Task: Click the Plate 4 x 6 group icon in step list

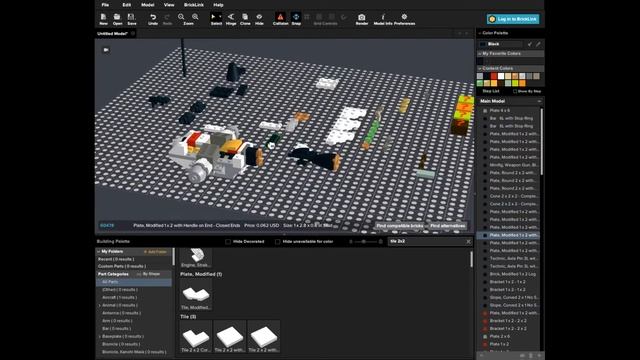Action: click(x=485, y=111)
